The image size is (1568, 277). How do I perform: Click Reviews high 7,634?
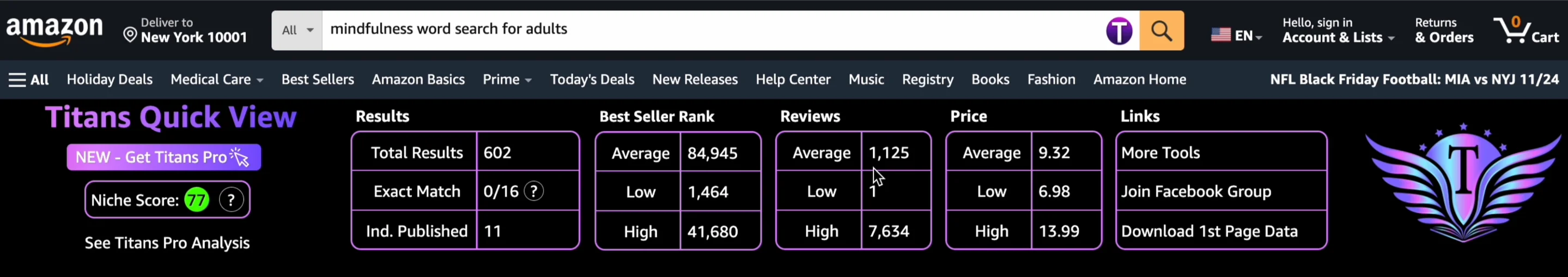[889, 231]
